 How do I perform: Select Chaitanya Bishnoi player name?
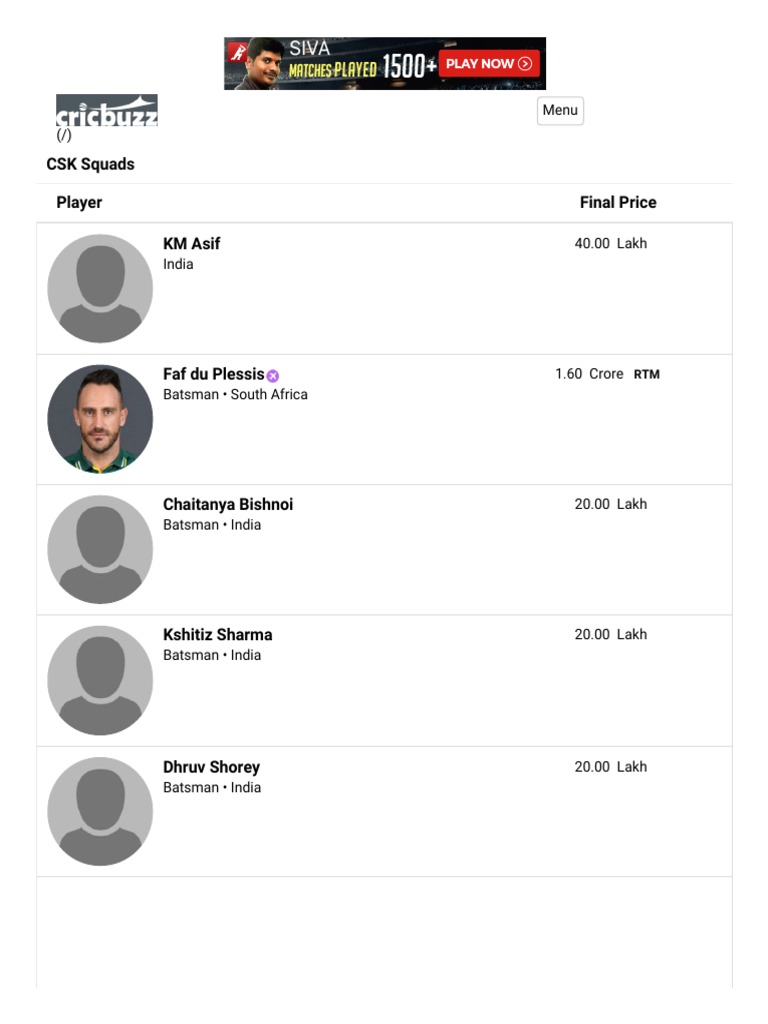point(228,504)
